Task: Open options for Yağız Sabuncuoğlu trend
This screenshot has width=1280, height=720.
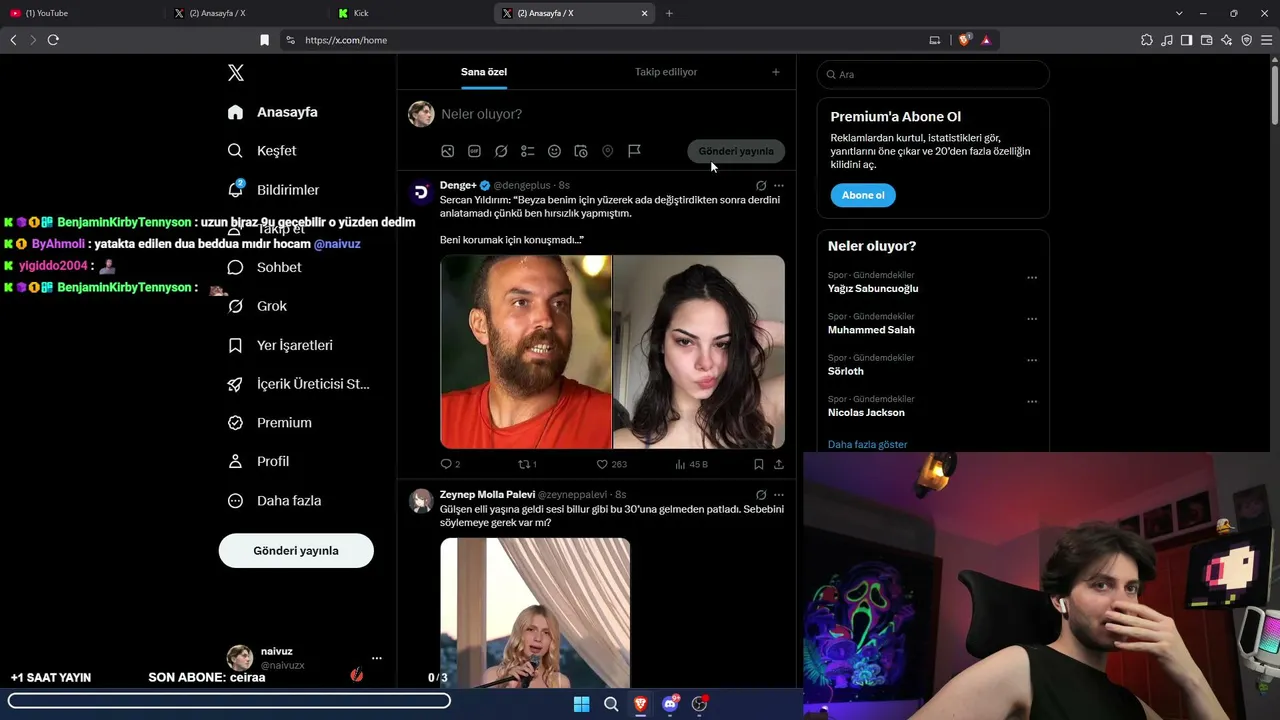Action: (1032, 278)
